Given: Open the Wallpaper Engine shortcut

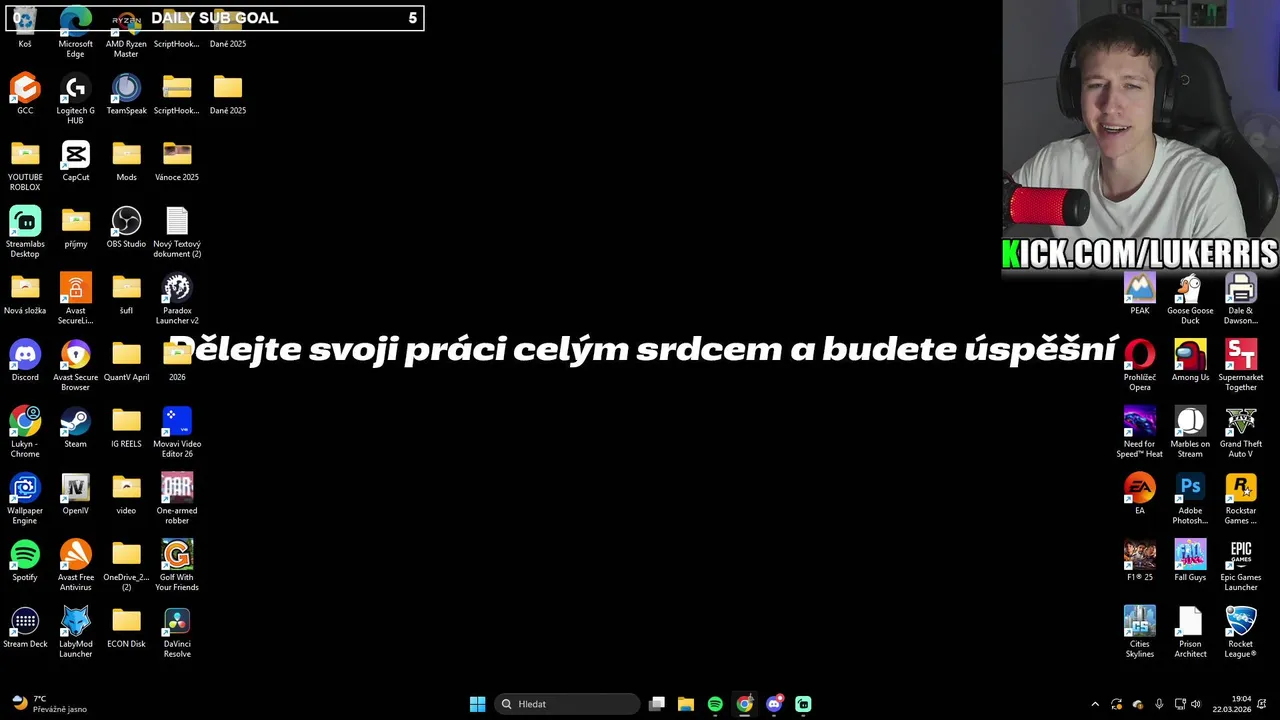Looking at the screenshot, I should (25, 499).
